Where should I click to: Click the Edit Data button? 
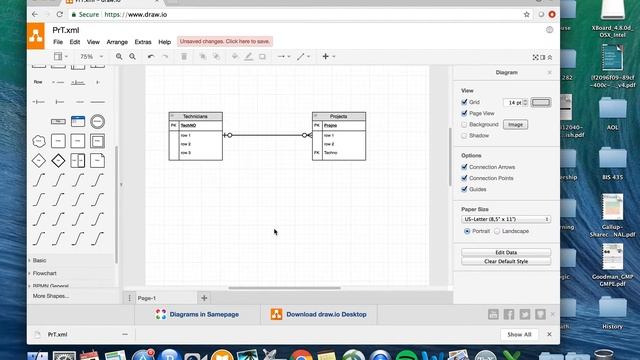coord(506,252)
